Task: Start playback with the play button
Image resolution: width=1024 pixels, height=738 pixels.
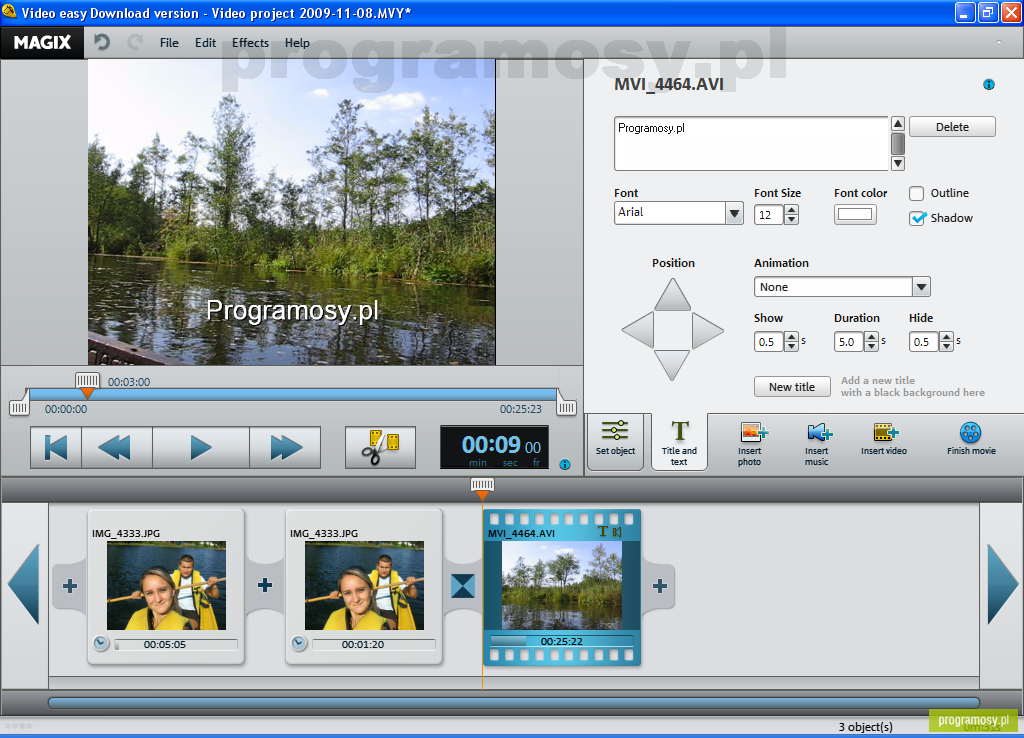Action: click(201, 447)
